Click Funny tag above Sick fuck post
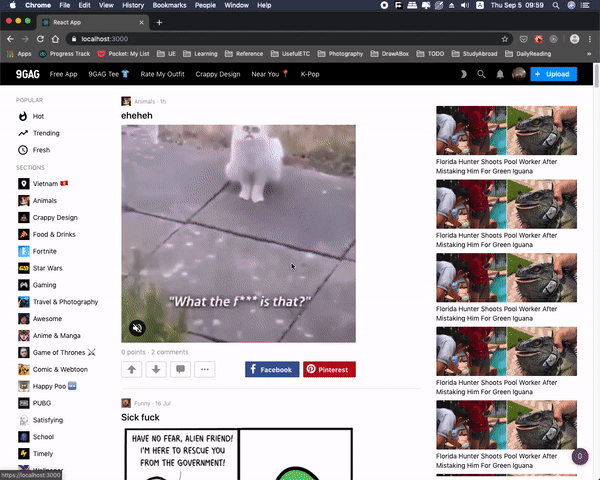The width and height of the screenshot is (600, 480). (142, 403)
